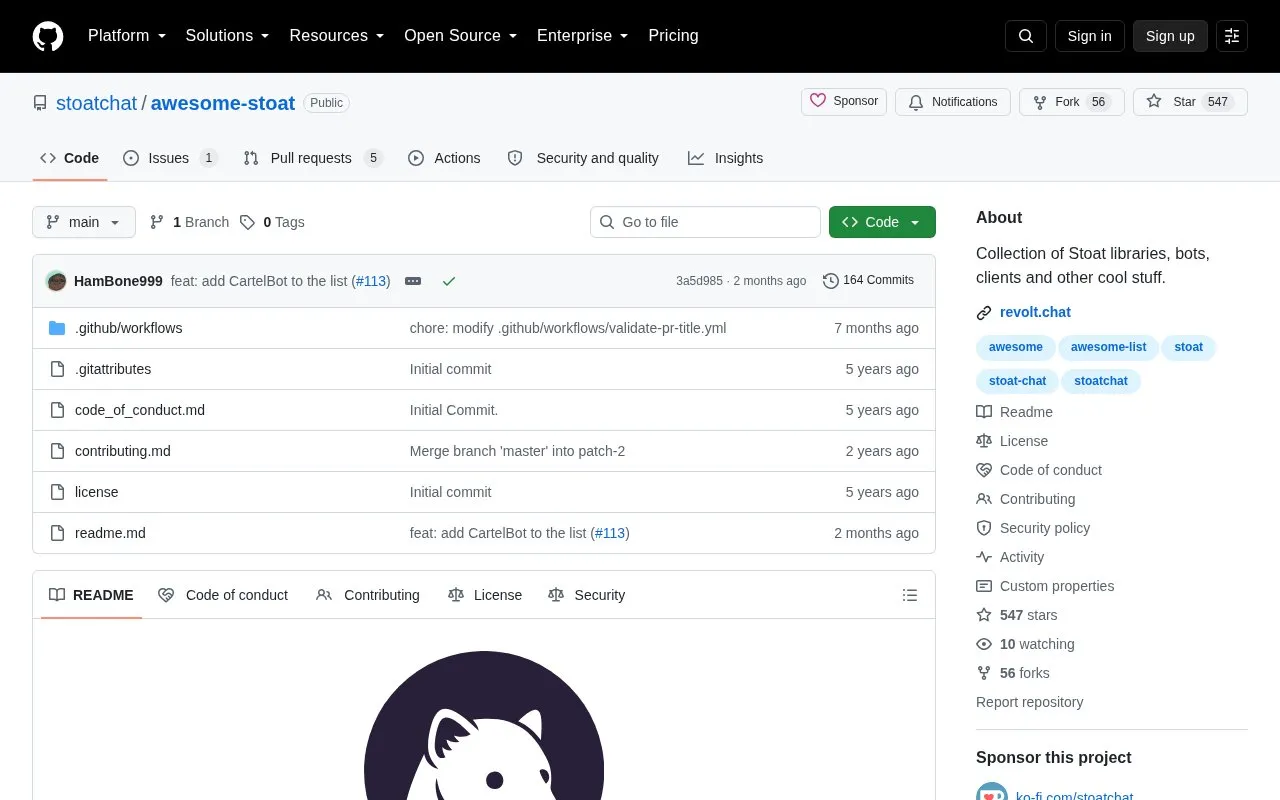Click the tag icon beside 0 Tags
1280x800 pixels.
[247, 222]
